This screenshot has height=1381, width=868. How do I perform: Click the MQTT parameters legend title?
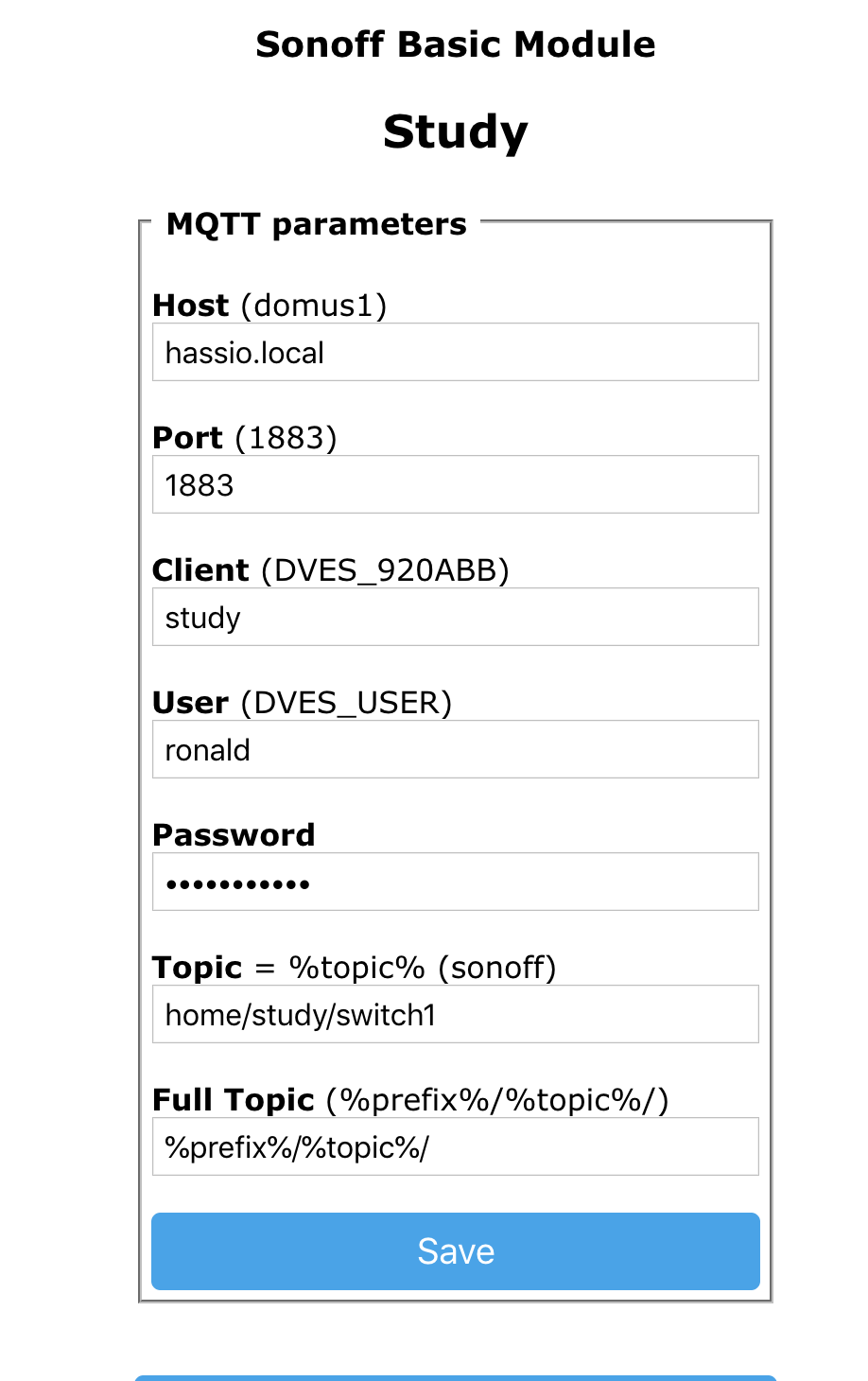pyautogui.click(x=316, y=224)
